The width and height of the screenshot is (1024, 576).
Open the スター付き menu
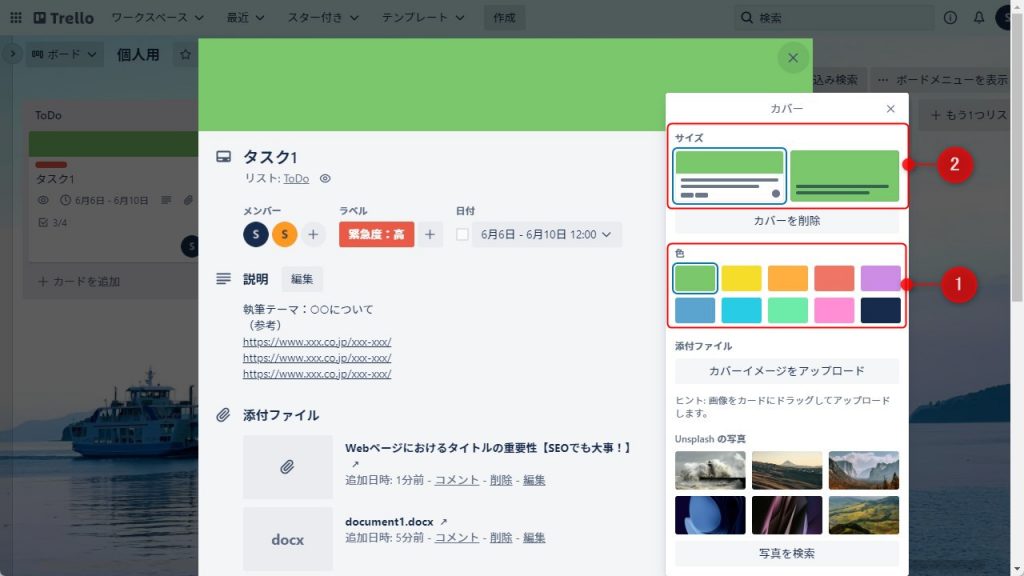point(323,18)
